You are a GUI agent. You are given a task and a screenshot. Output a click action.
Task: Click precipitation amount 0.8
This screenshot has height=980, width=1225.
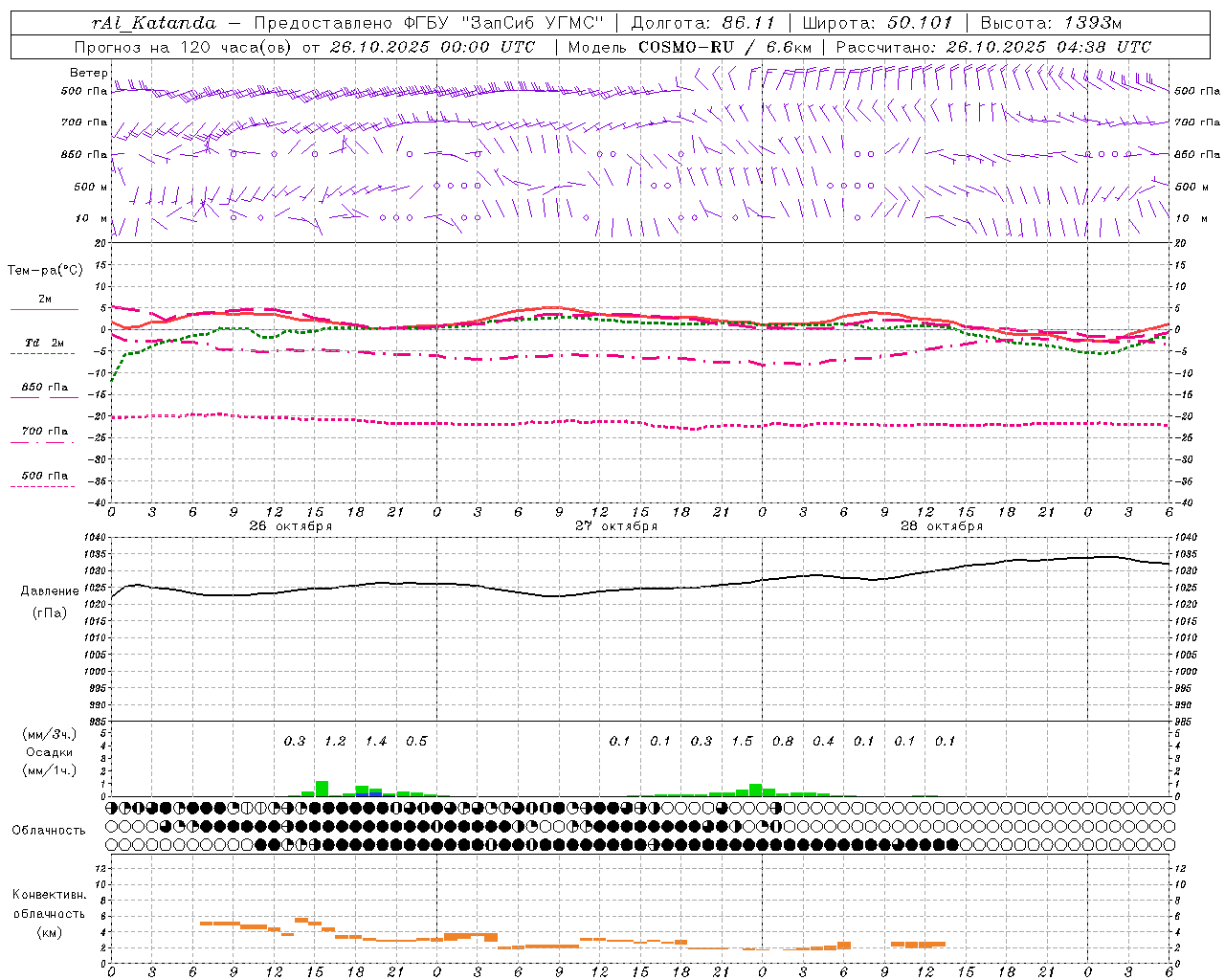(x=783, y=741)
